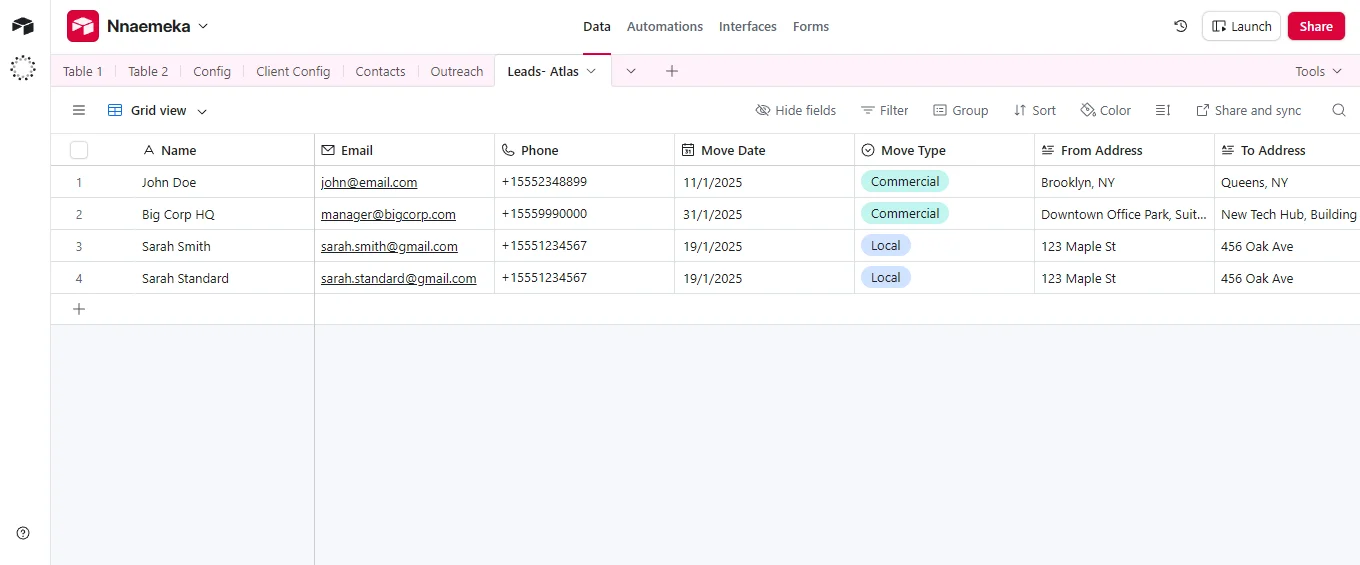Image resolution: width=1360 pixels, height=565 pixels.
Task: Open the help question mark icon
Action: point(23,533)
